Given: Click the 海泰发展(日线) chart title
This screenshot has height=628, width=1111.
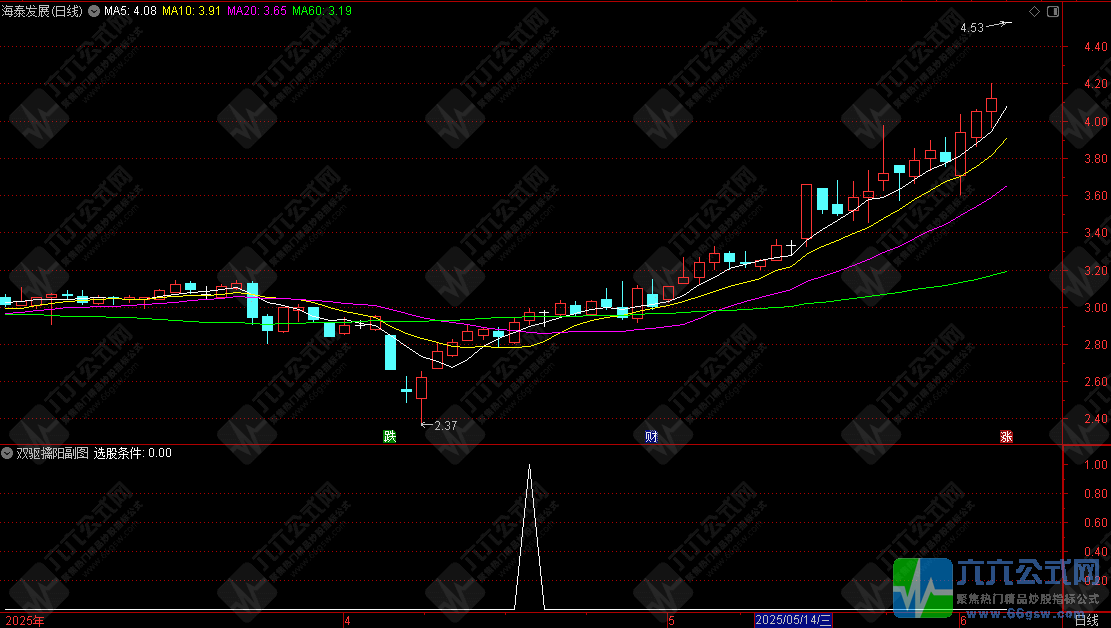Looking at the screenshot, I should pos(42,11).
